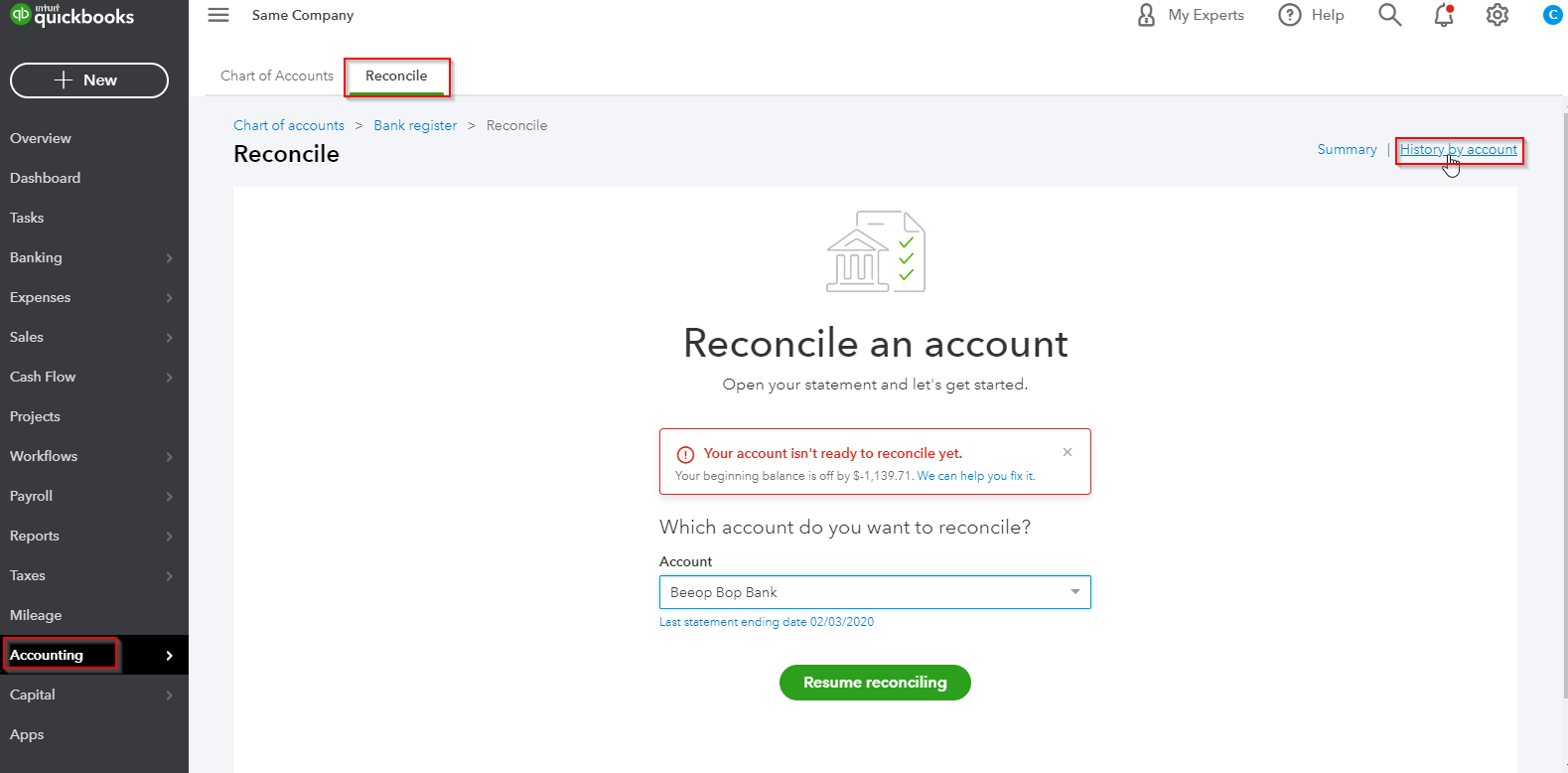Click the "We can help you fix it" link

pos(975,476)
